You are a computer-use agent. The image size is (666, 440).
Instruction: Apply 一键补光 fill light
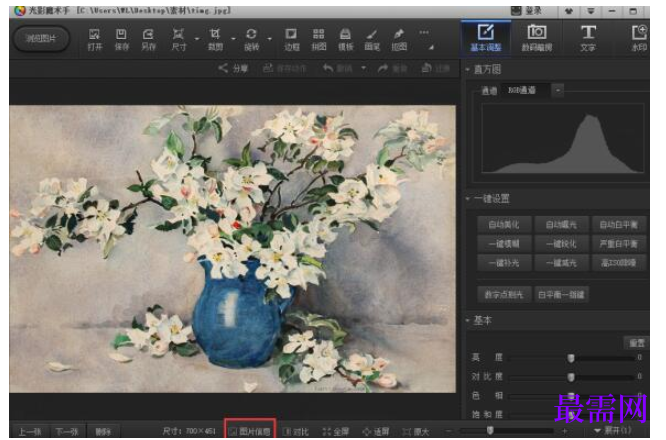504,263
